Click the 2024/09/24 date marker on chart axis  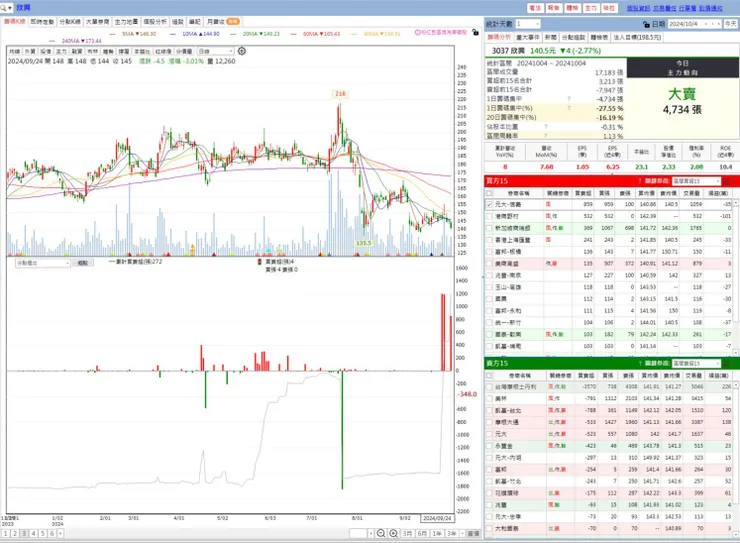coord(437,518)
